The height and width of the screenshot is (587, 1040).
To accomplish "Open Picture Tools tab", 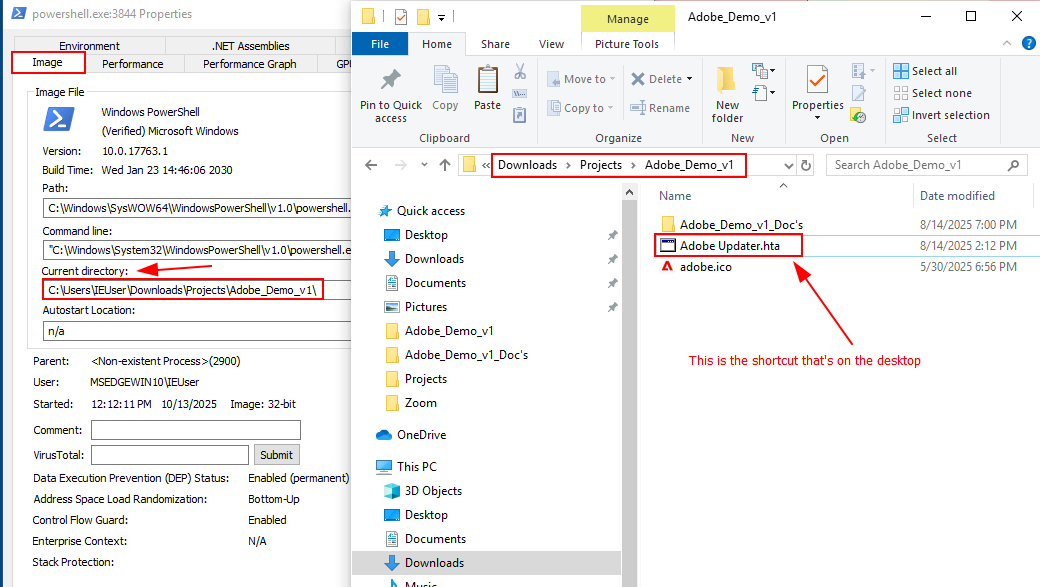I will (x=627, y=44).
